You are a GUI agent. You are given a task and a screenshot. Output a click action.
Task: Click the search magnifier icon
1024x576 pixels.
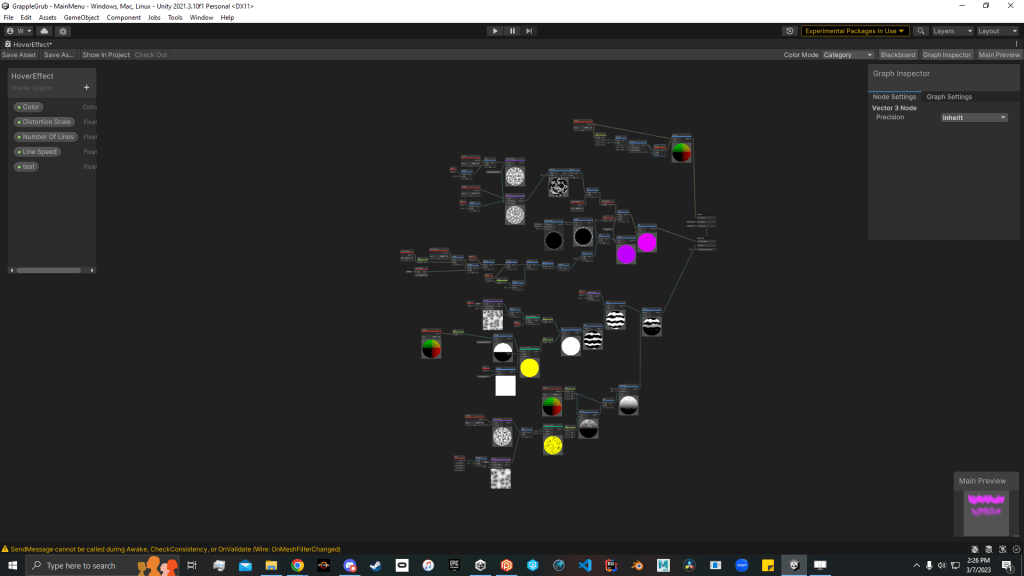tap(921, 31)
